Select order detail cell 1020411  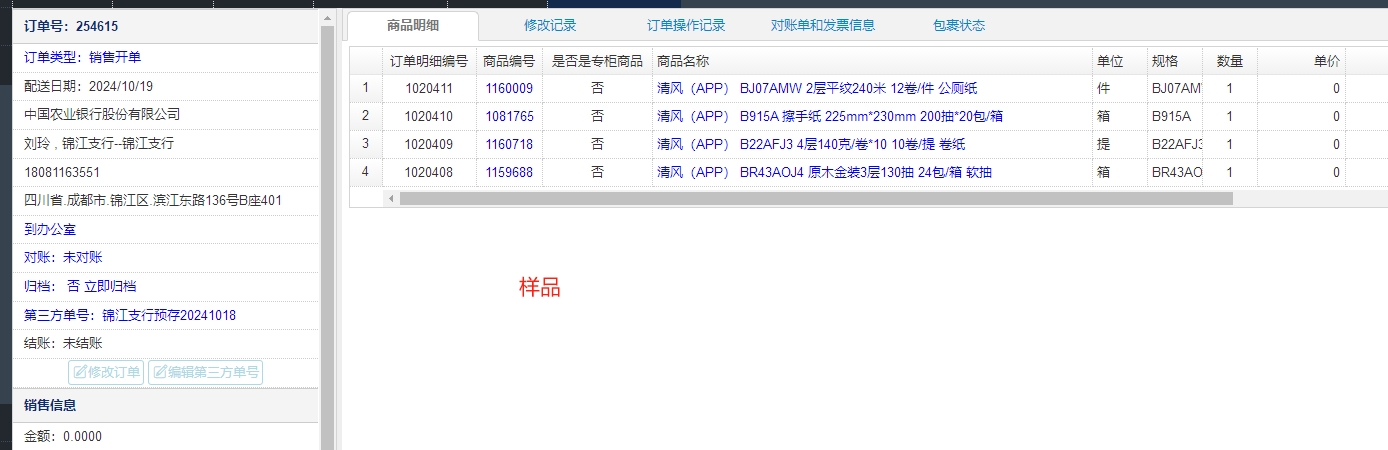[429, 88]
